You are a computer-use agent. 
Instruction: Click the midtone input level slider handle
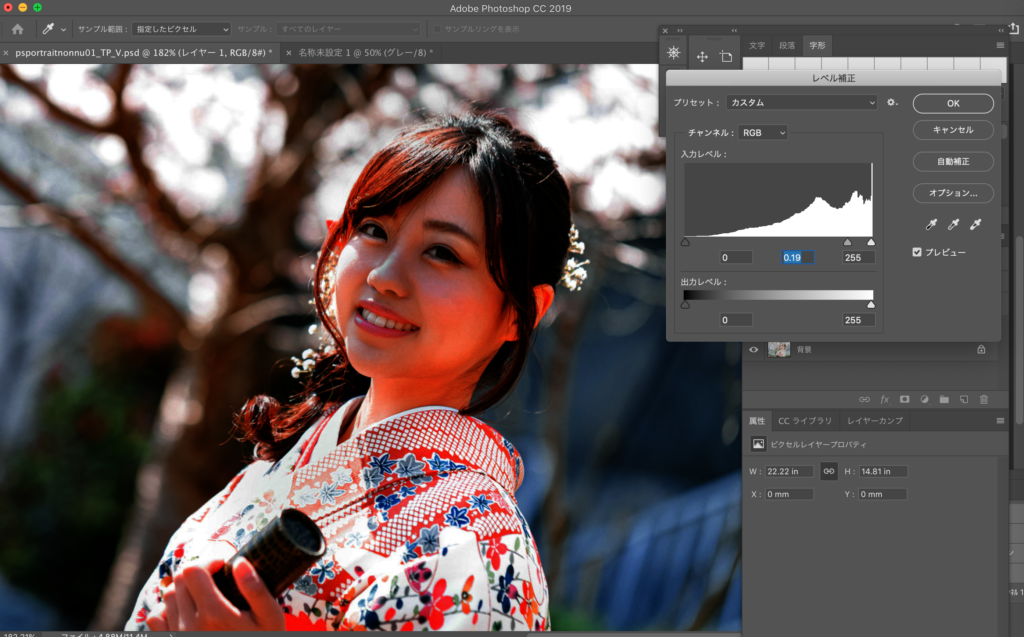point(848,242)
